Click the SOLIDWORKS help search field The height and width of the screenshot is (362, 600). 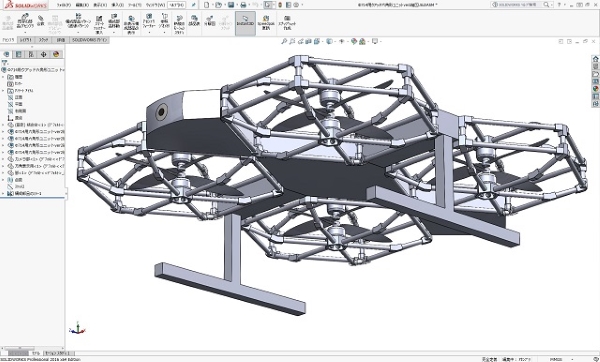tap(517, 5)
